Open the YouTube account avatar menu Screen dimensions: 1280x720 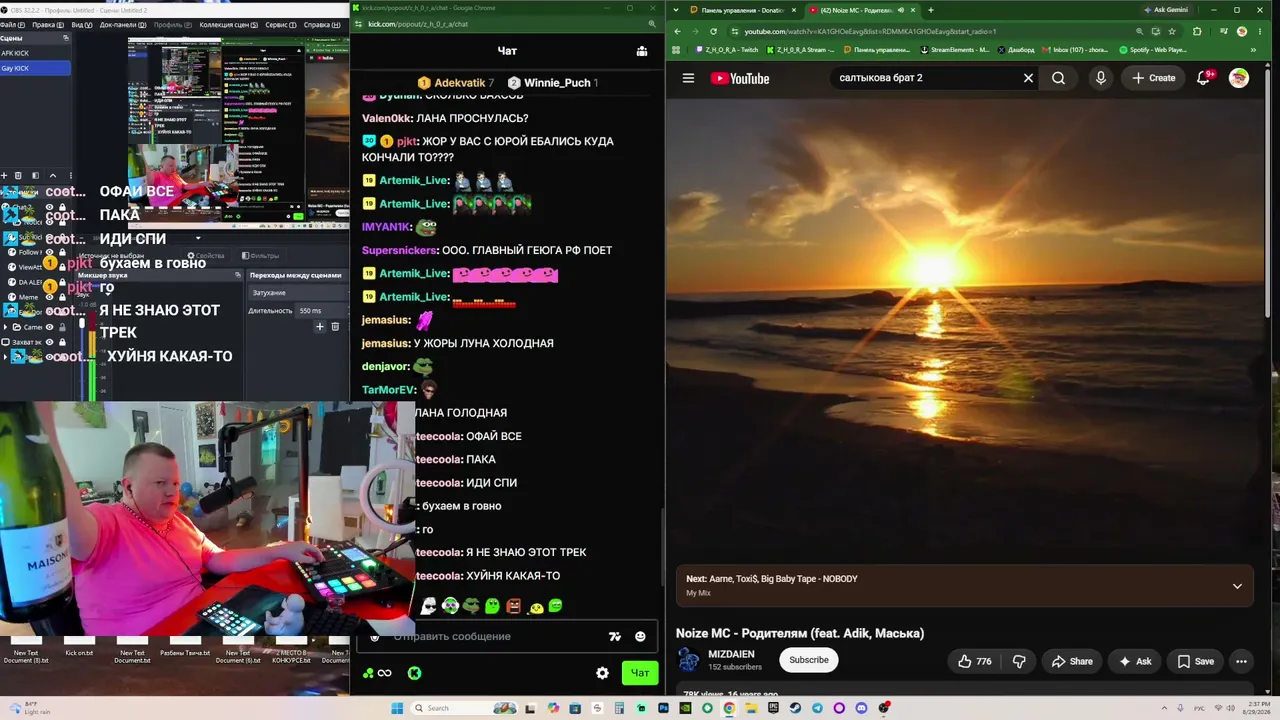tap(1239, 78)
